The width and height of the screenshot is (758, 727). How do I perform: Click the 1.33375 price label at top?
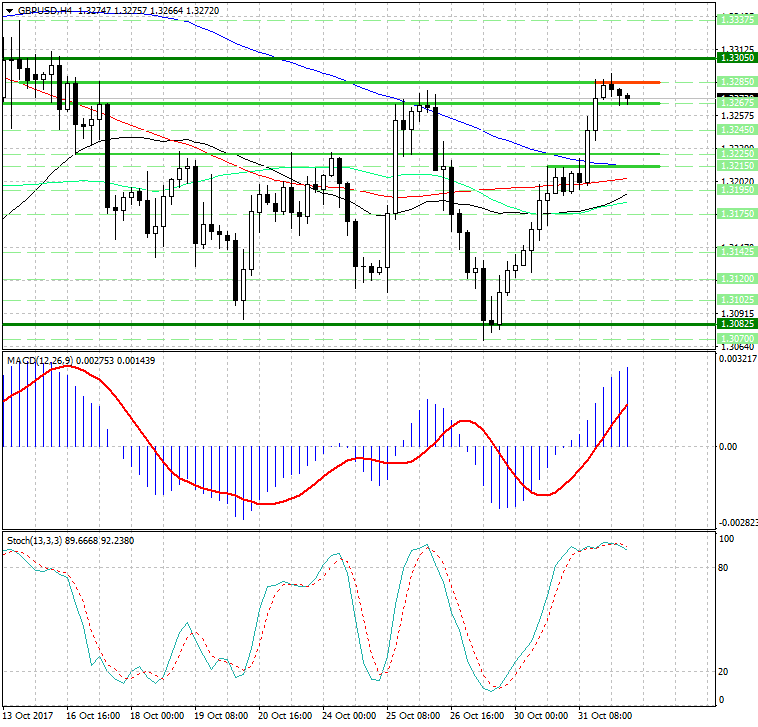tap(737, 19)
